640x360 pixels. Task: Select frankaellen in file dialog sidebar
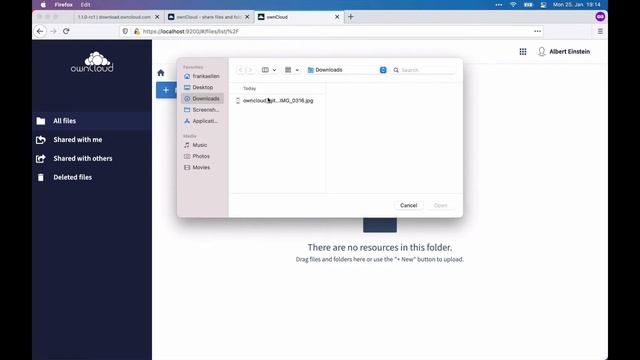point(202,76)
